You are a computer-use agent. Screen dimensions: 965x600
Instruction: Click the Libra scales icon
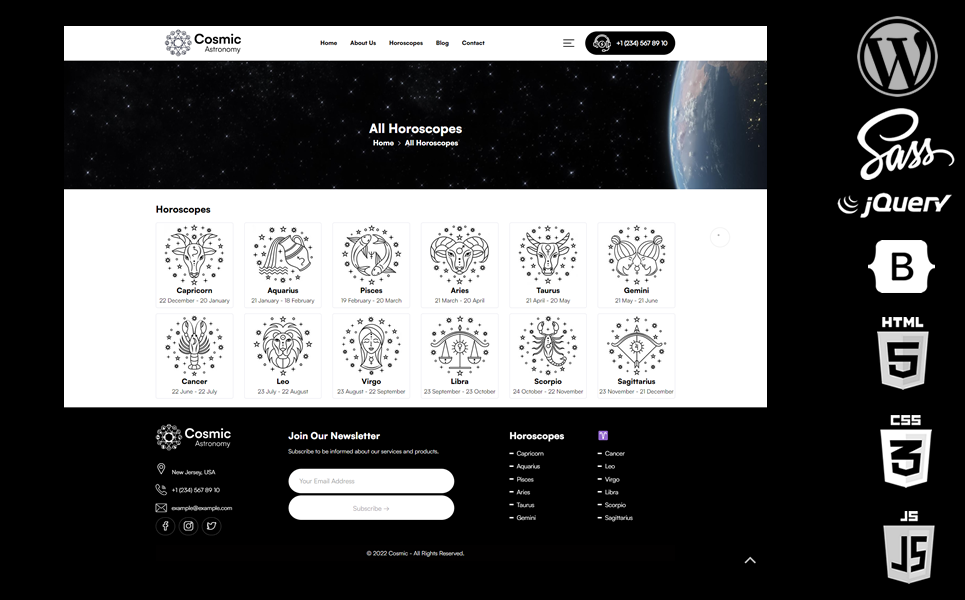(460, 346)
